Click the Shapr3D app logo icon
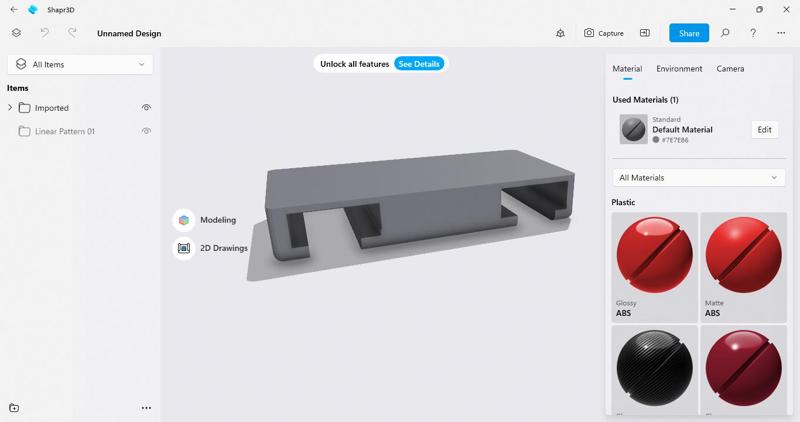This screenshot has height=422, width=800. [33, 9]
